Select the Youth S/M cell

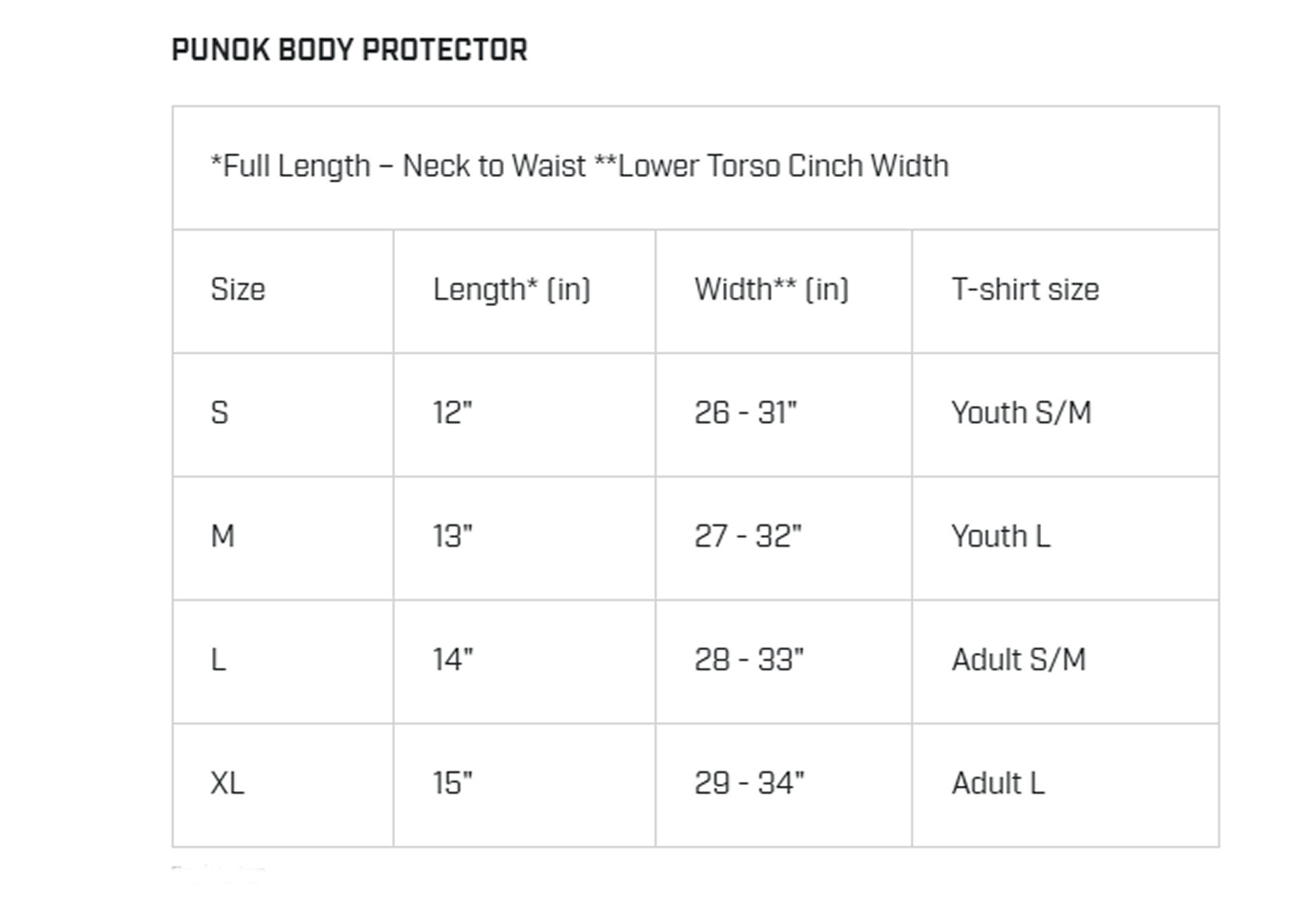pyautogui.click(x=1021, y=413)
